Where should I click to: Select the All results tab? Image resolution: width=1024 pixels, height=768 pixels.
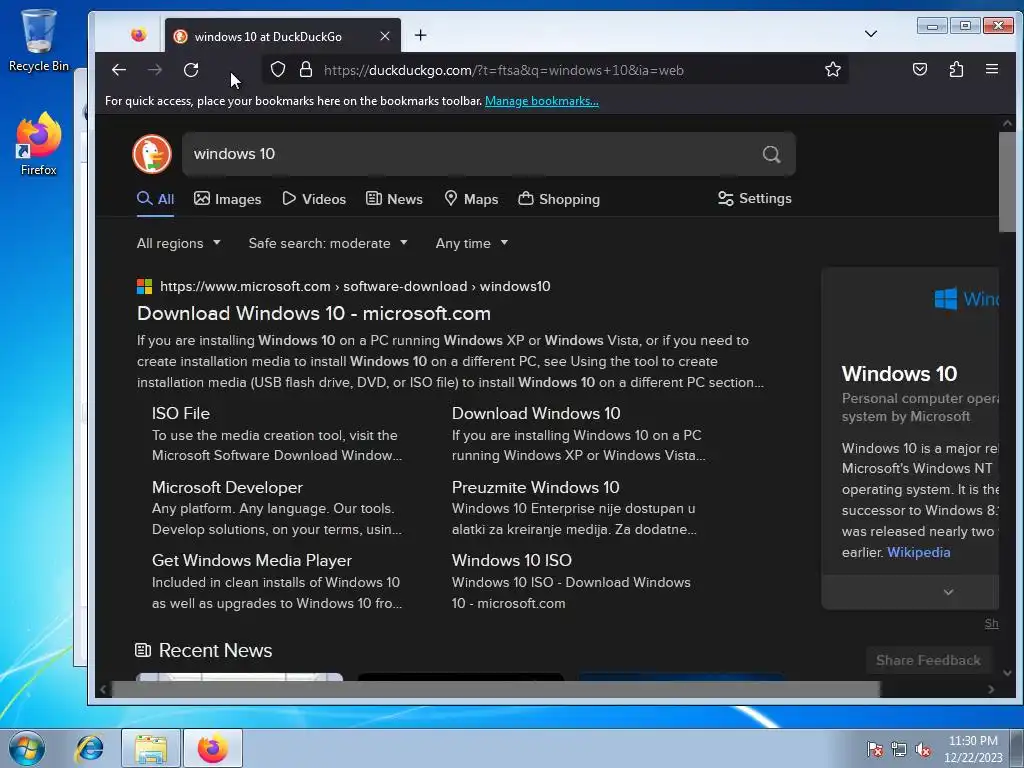tap(155, 199)
